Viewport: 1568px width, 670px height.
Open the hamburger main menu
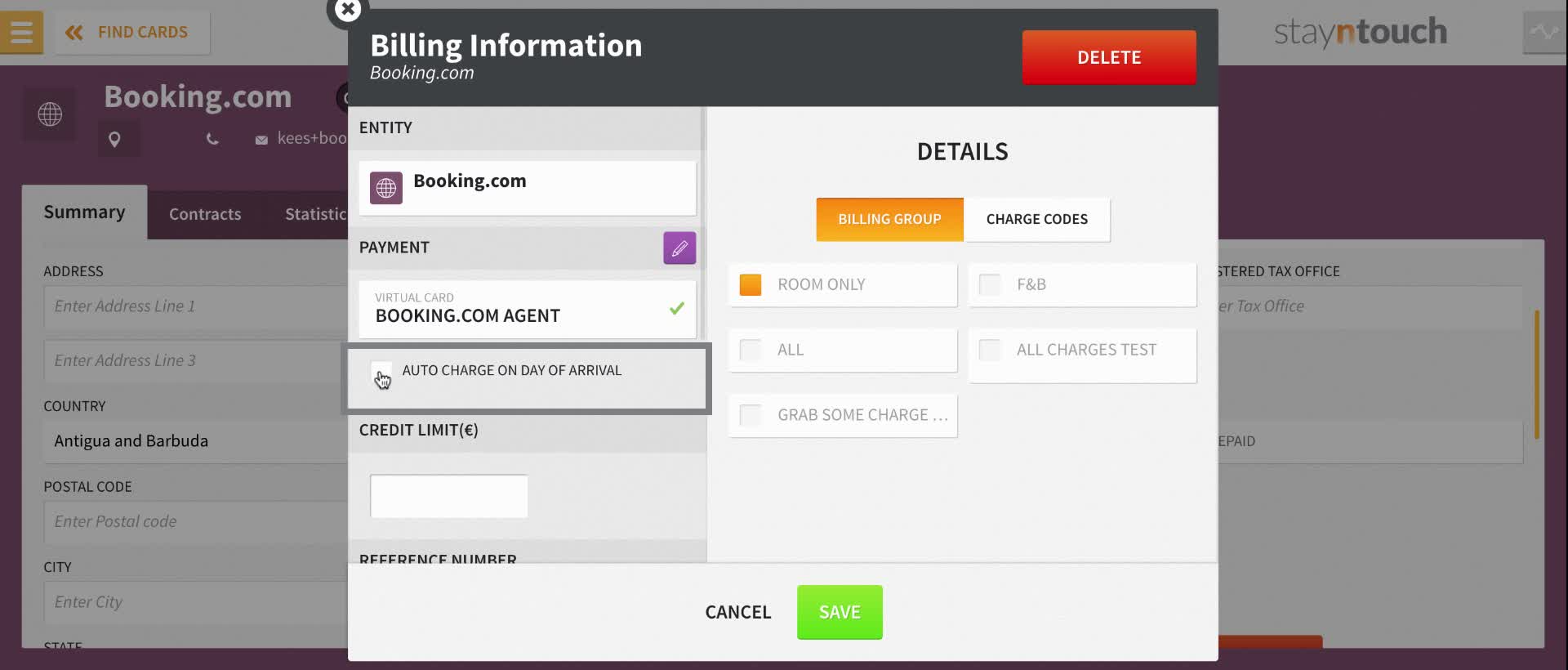pos(21,33)
